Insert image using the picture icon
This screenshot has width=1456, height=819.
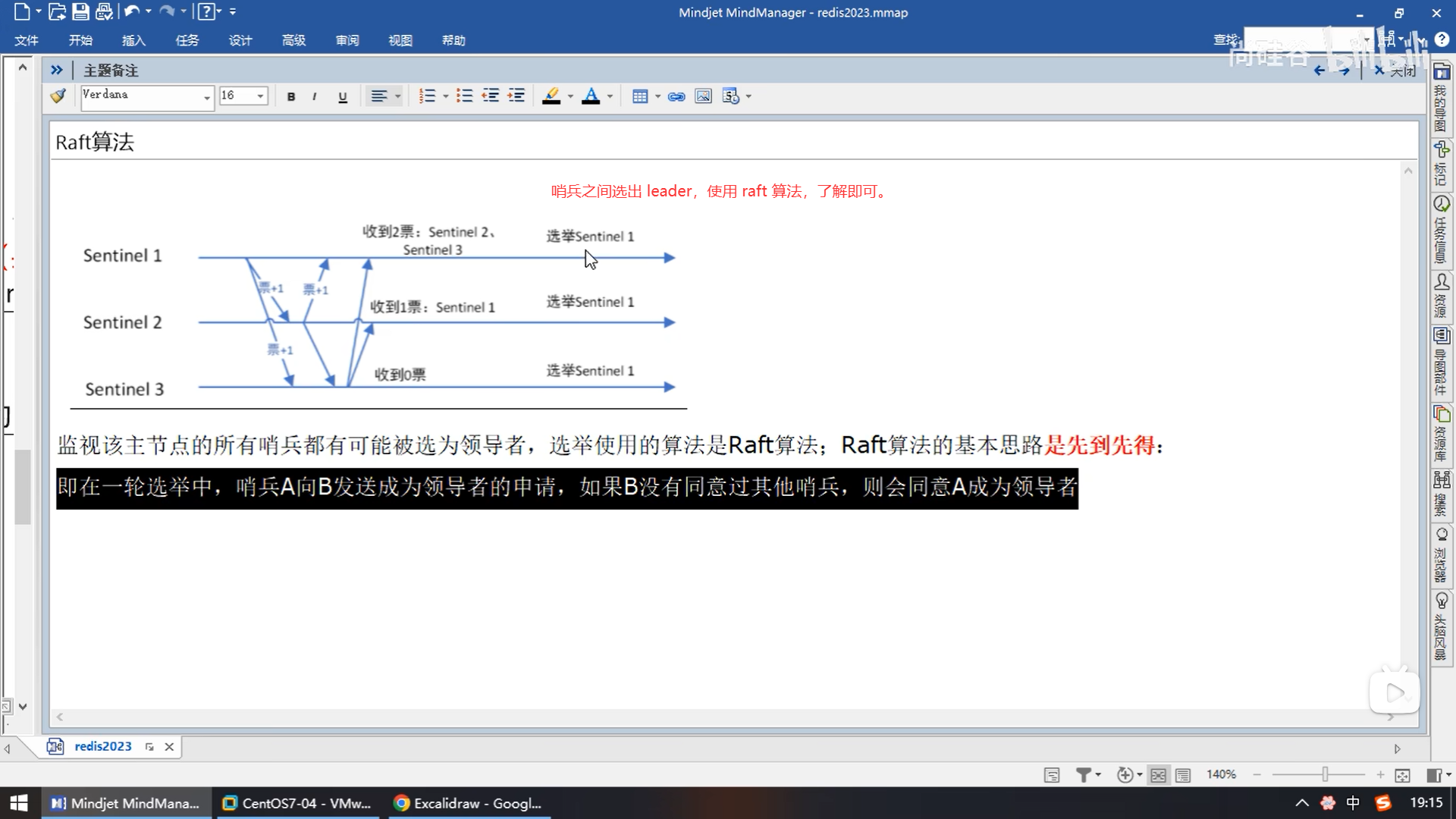[703, 96]
